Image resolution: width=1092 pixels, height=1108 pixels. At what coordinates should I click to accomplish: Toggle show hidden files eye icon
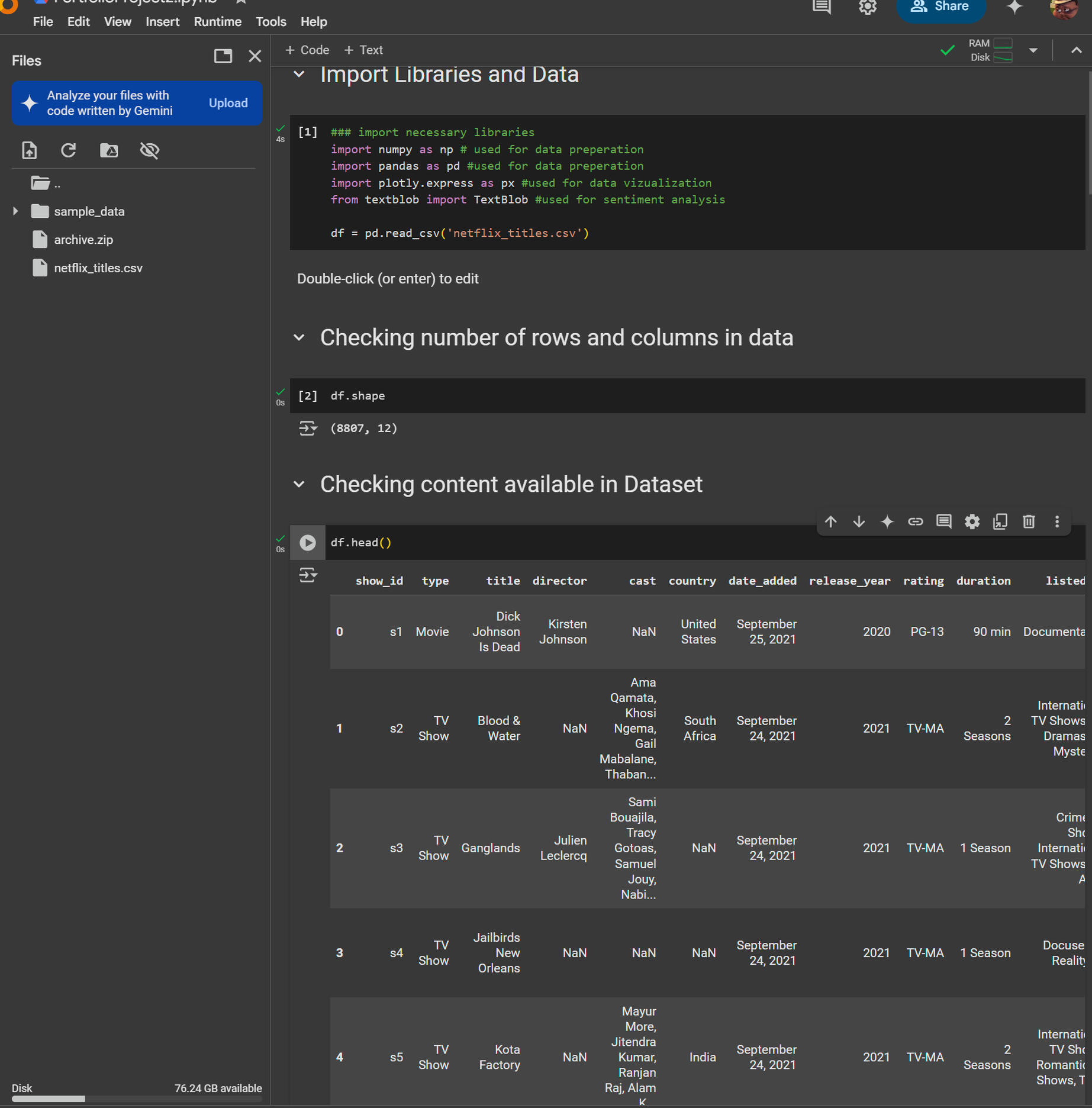149,150
